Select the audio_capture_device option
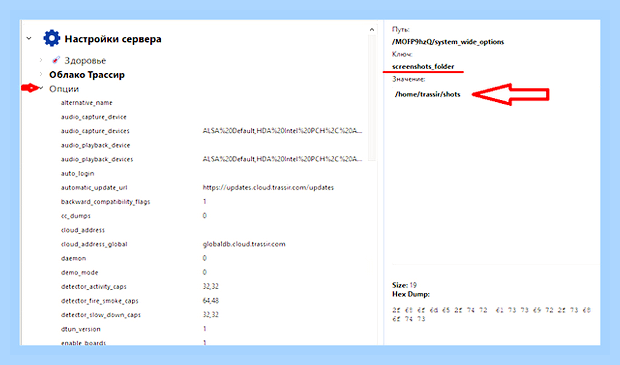Viewport: 620px width, 365px height. click(94, 117)
